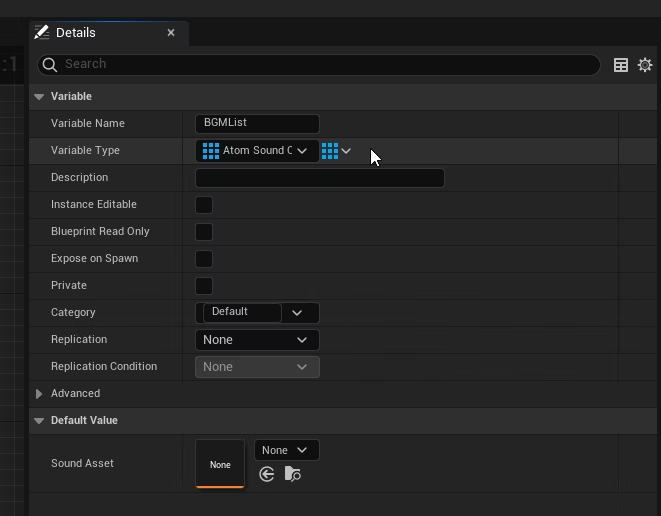Image resolution: width=661 pixels, height=516 pixels.
Task: Open the Category Default dropdown
Action: point(297,313)
